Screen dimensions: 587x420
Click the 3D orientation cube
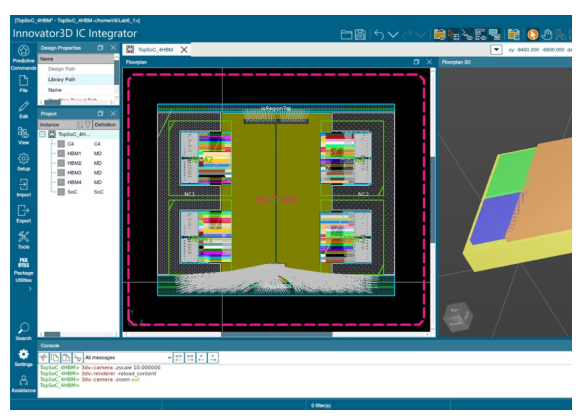click(457, 317)
